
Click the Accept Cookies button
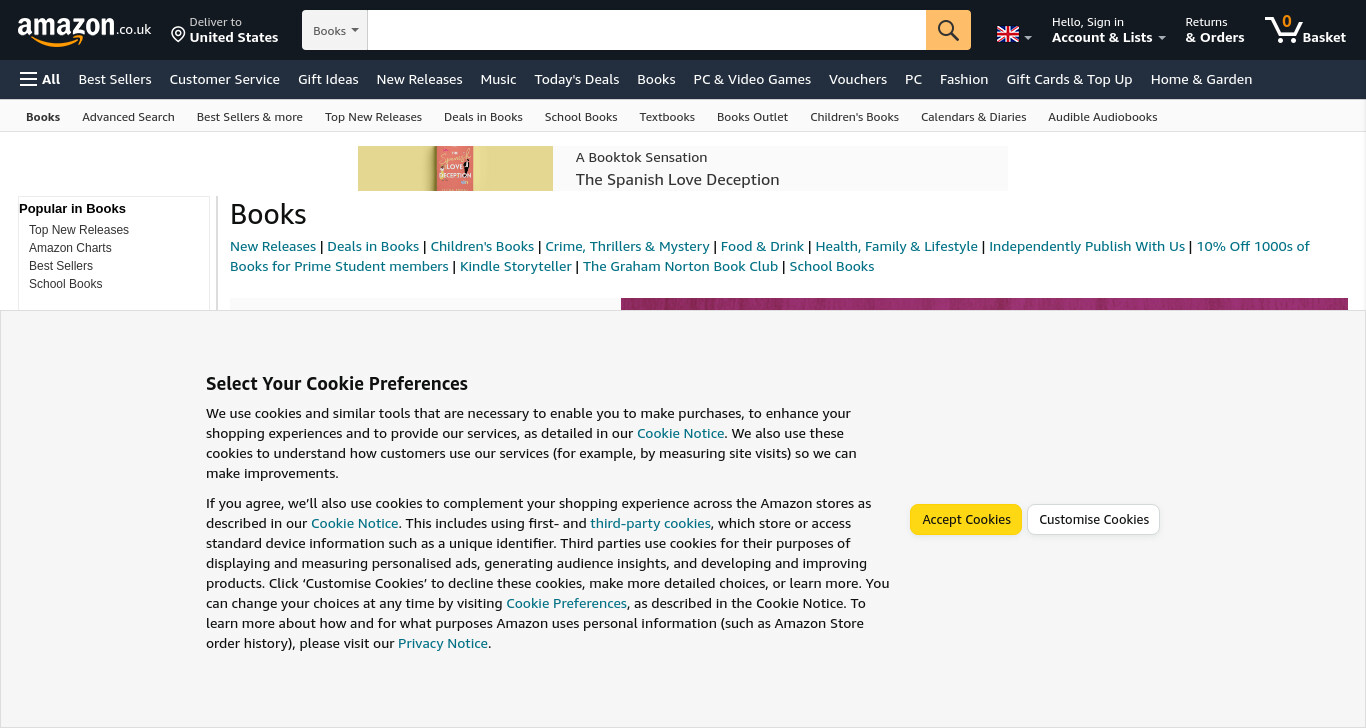(x=966, y=520)
